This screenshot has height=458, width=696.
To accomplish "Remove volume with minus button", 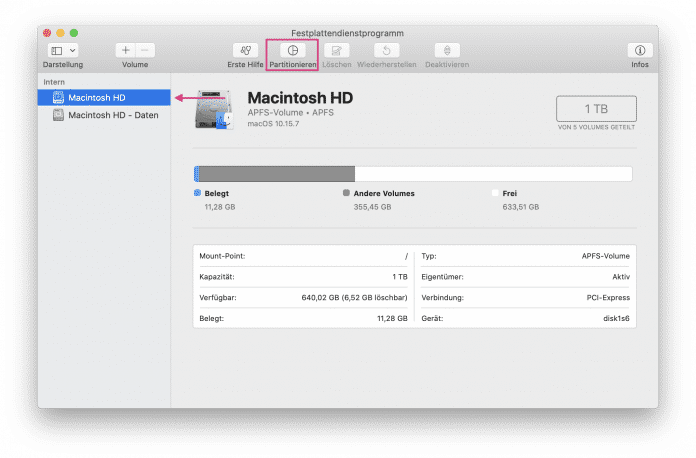I will (146, 50).
